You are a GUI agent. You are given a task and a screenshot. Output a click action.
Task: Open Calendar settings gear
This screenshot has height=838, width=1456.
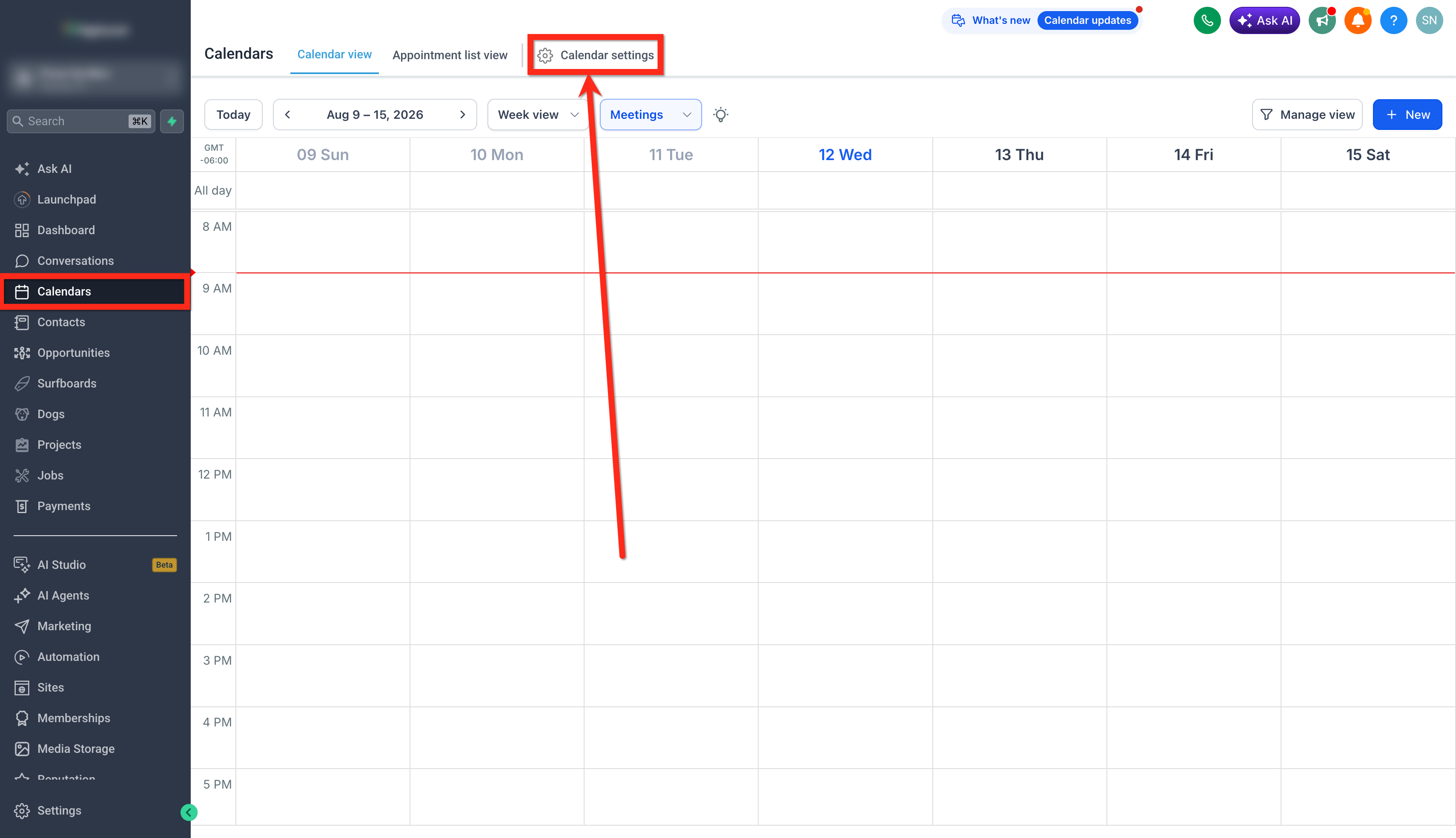click(x=596, y=55)
